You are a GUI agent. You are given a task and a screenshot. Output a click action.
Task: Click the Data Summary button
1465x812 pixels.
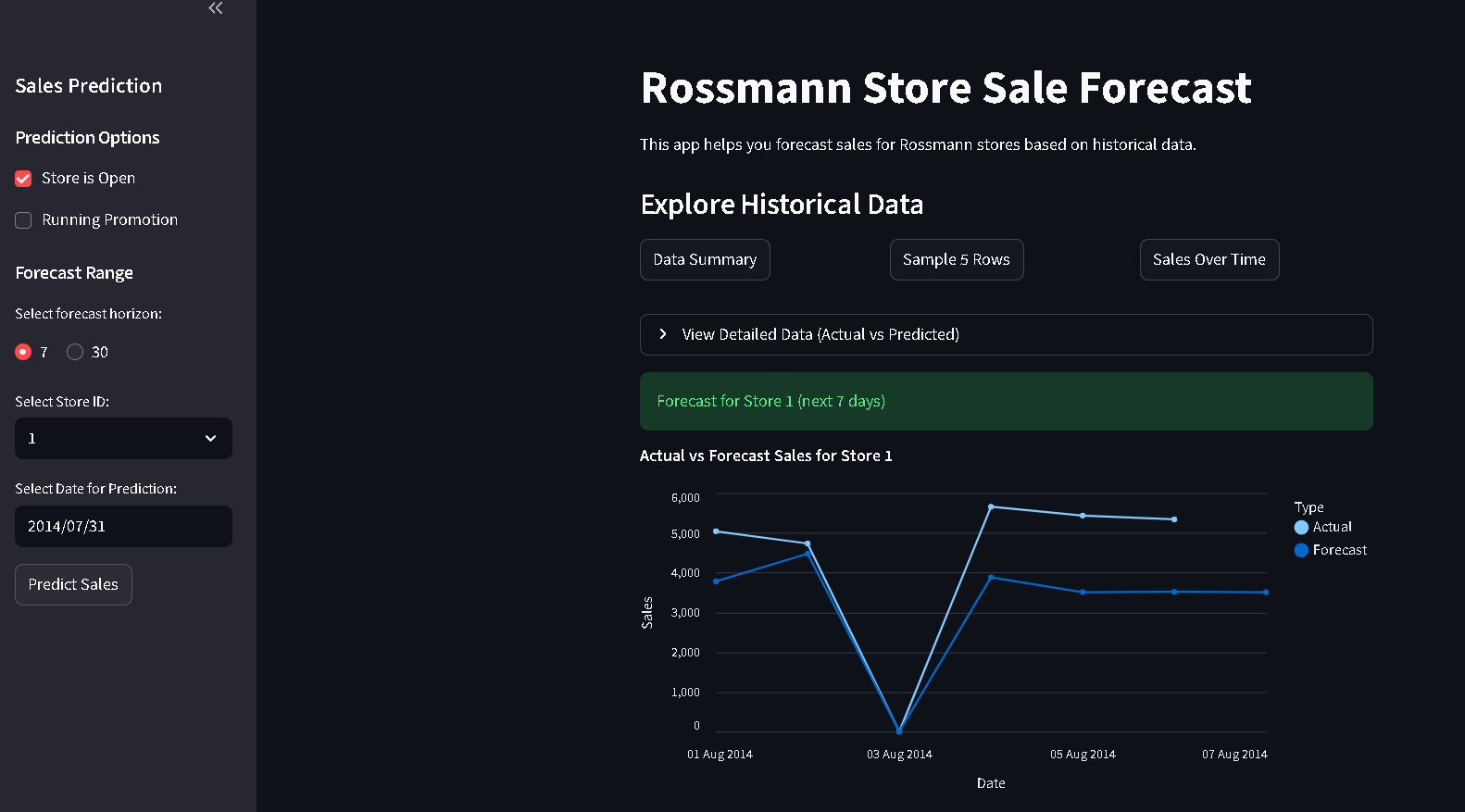pos(705,259)
